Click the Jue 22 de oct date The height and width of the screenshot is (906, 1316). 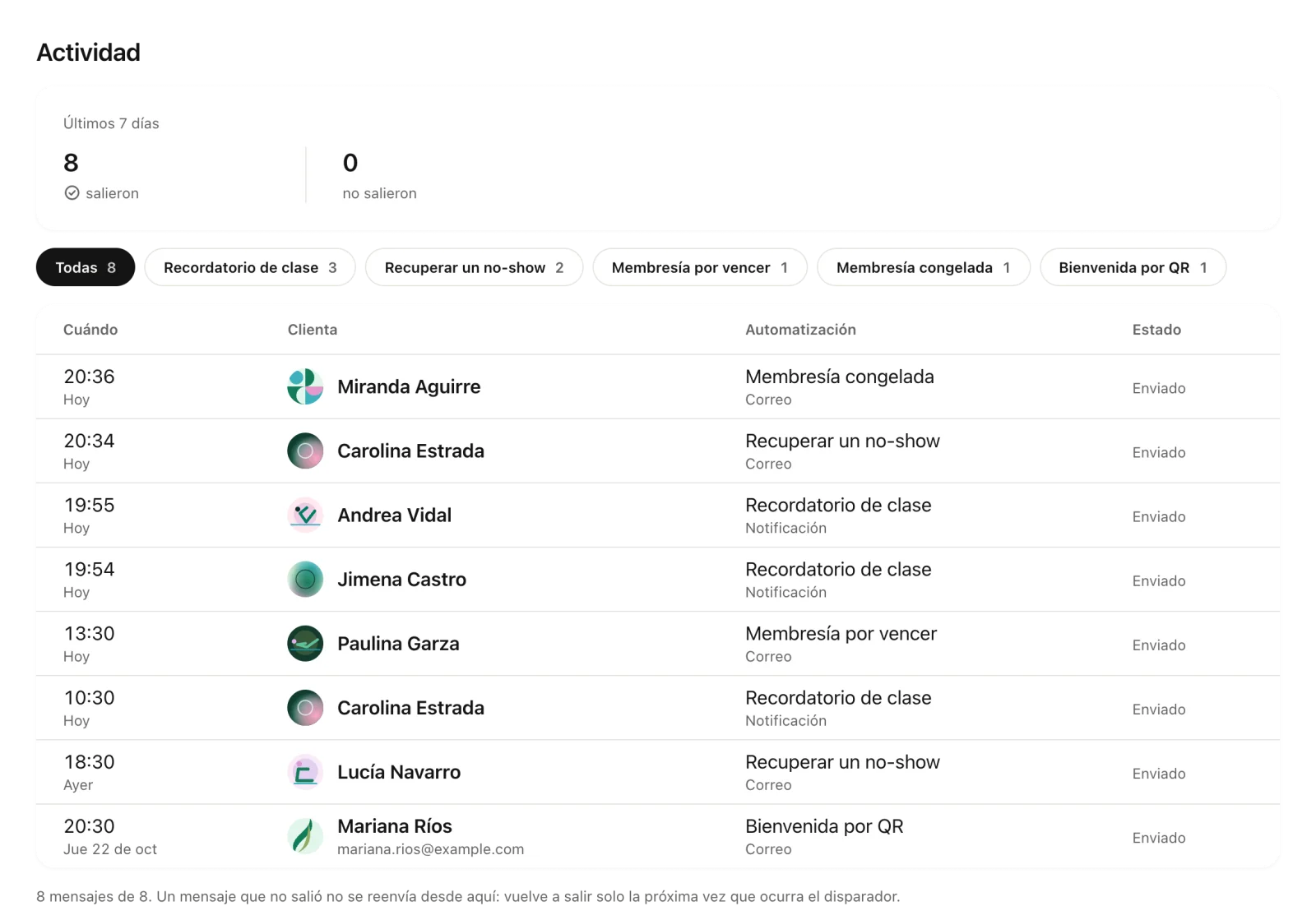[x=110, y=849]
